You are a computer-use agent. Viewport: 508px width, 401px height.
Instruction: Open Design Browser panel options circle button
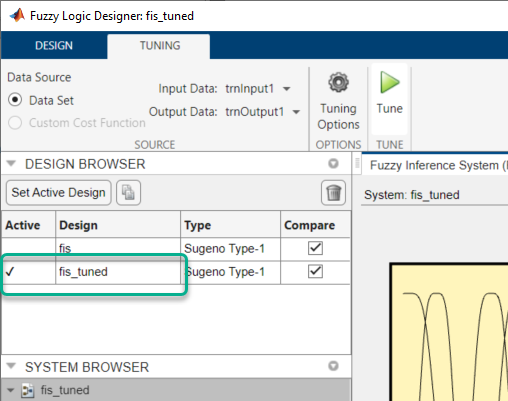(x=333, y=164)
